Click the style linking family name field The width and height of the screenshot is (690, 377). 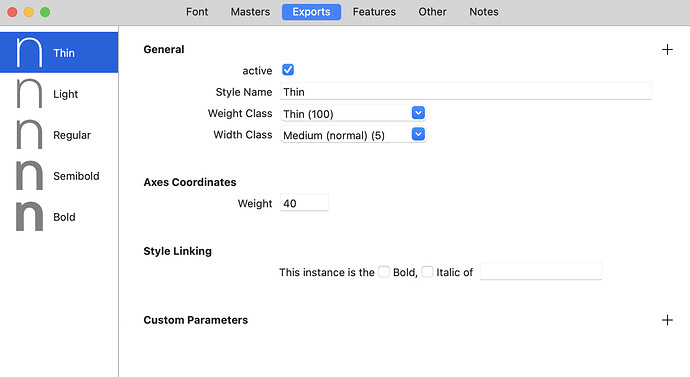pos(541,271)
